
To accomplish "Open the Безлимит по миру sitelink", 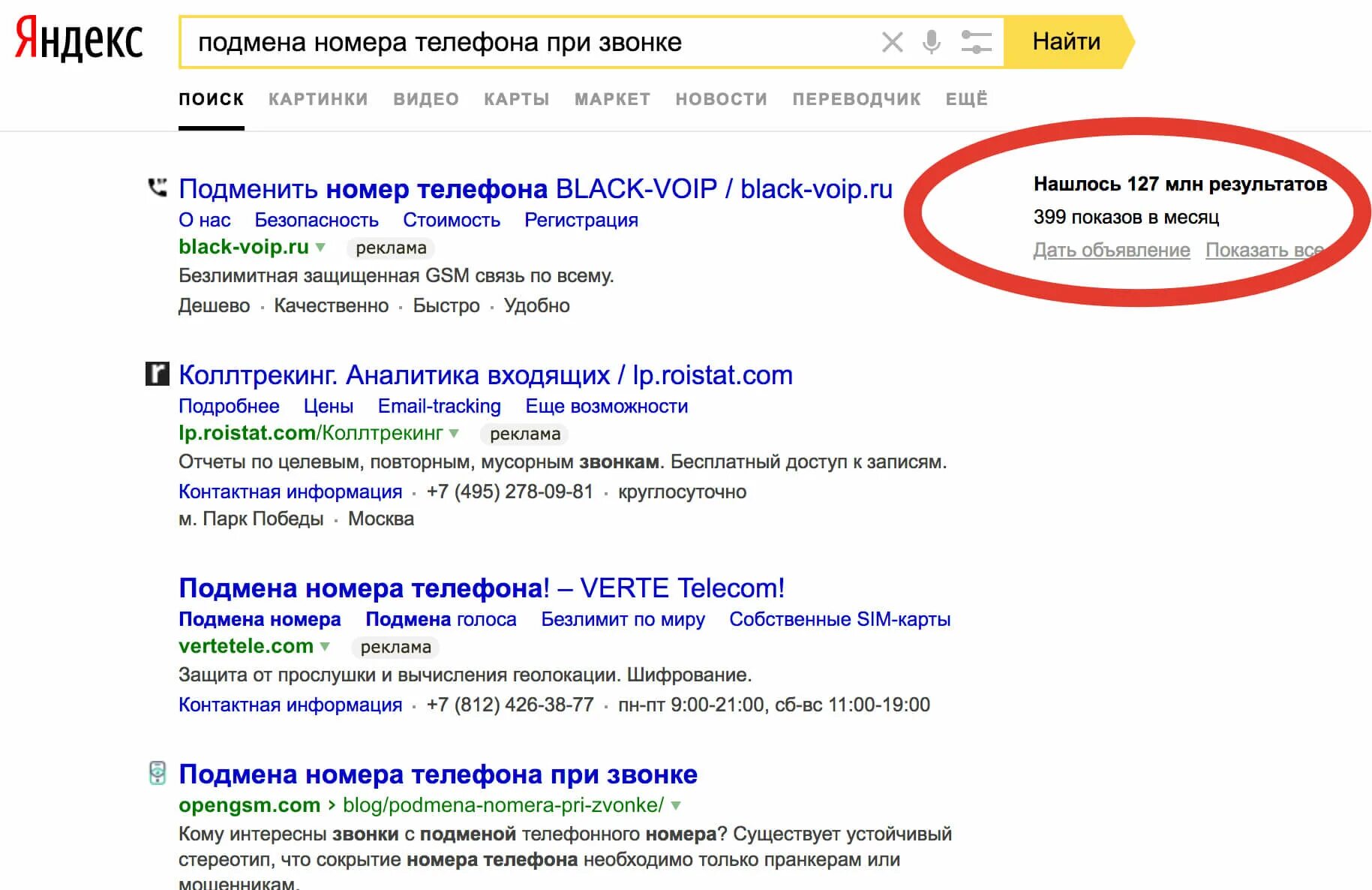I will (623, 619).
